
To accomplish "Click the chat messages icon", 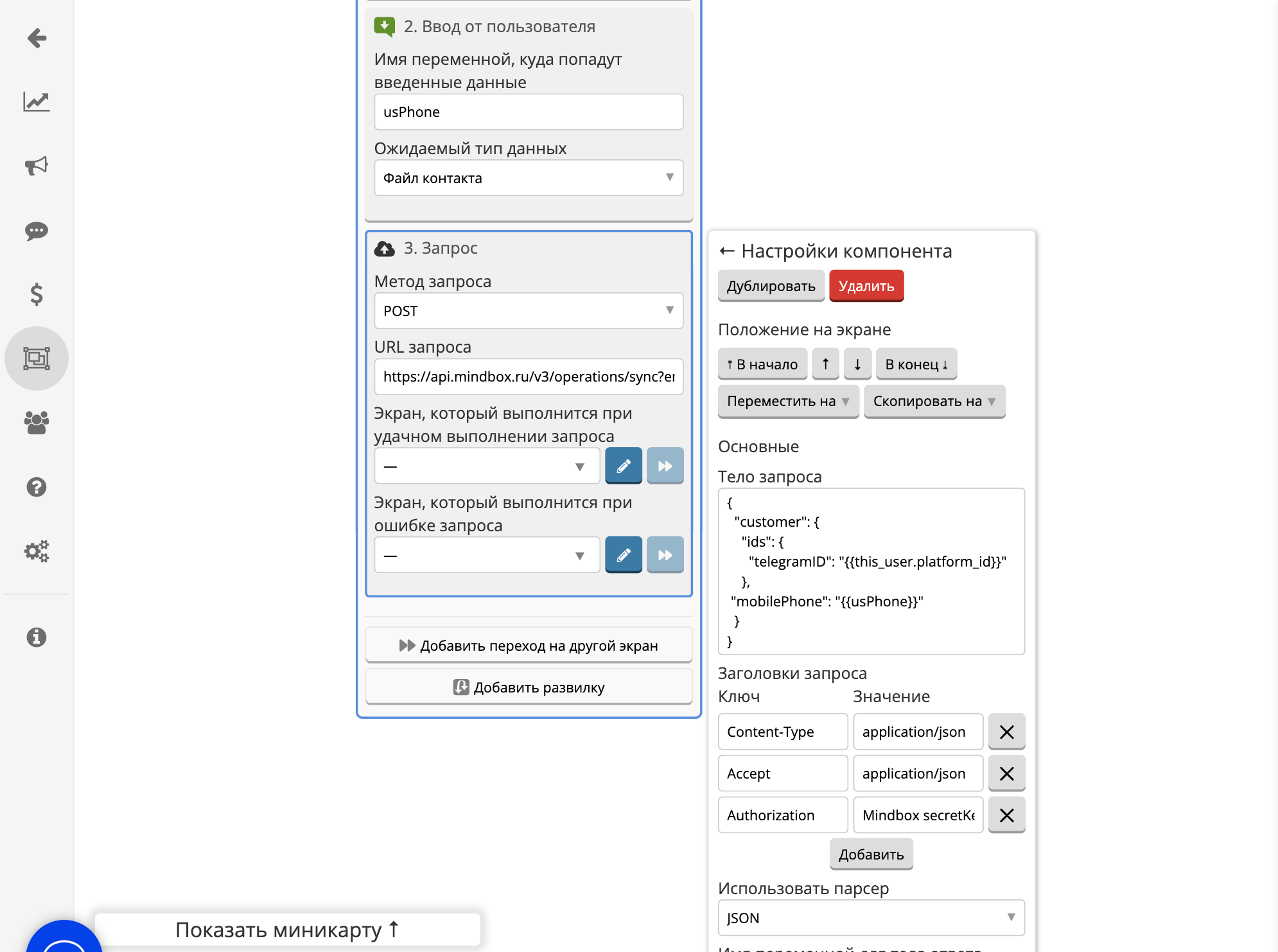I will point(37,232).
